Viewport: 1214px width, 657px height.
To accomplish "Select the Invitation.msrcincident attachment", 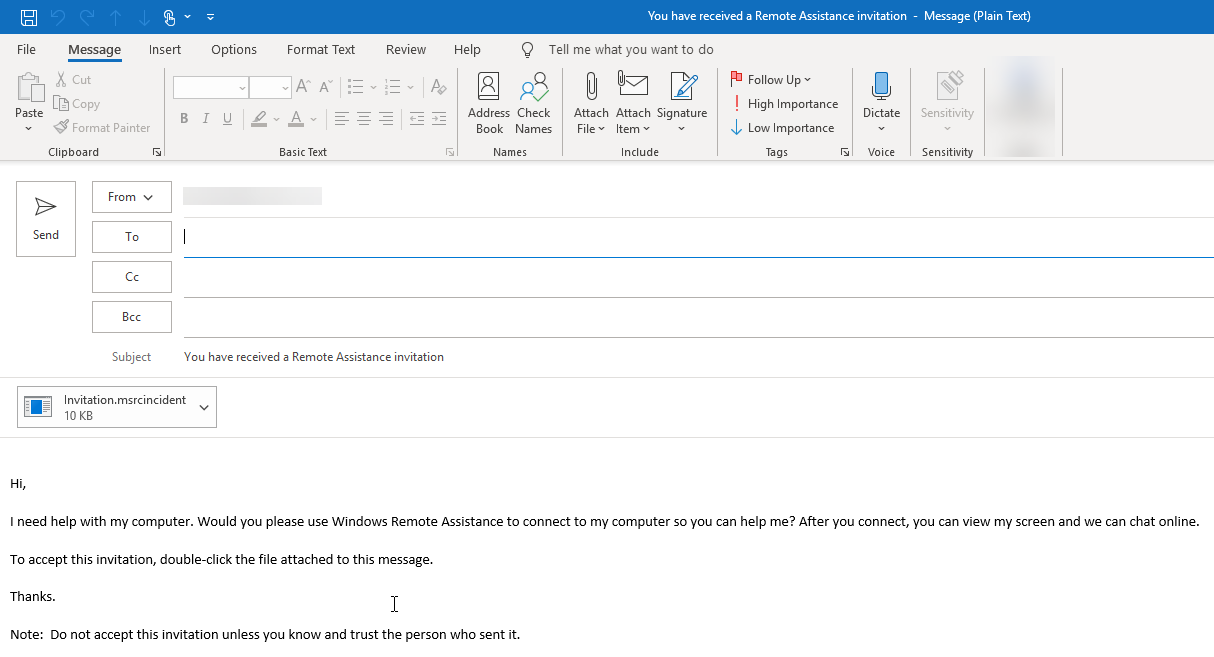I will (105, 407).
